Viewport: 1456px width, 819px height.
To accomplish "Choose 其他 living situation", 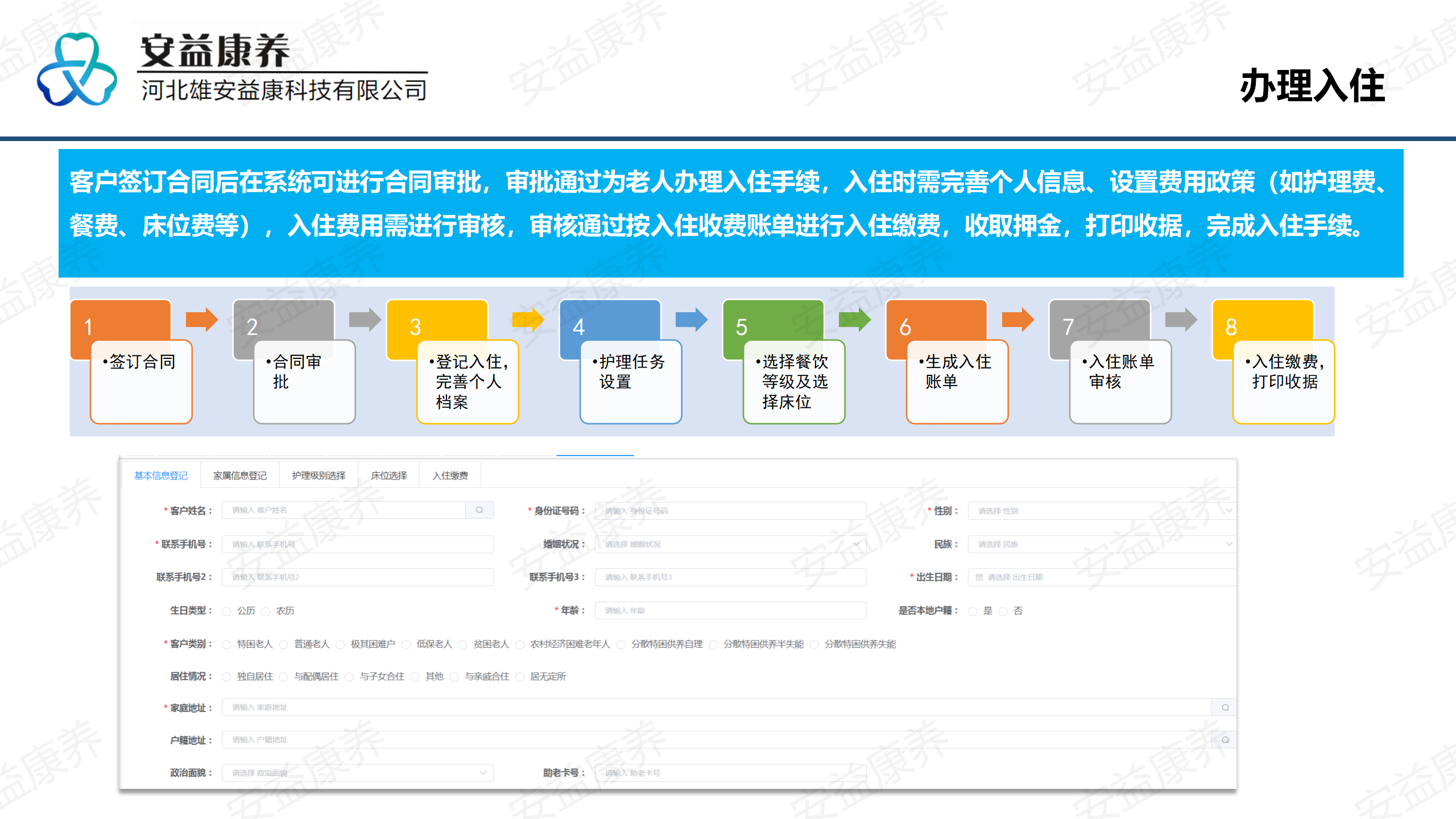I will (x=415, y=677).
